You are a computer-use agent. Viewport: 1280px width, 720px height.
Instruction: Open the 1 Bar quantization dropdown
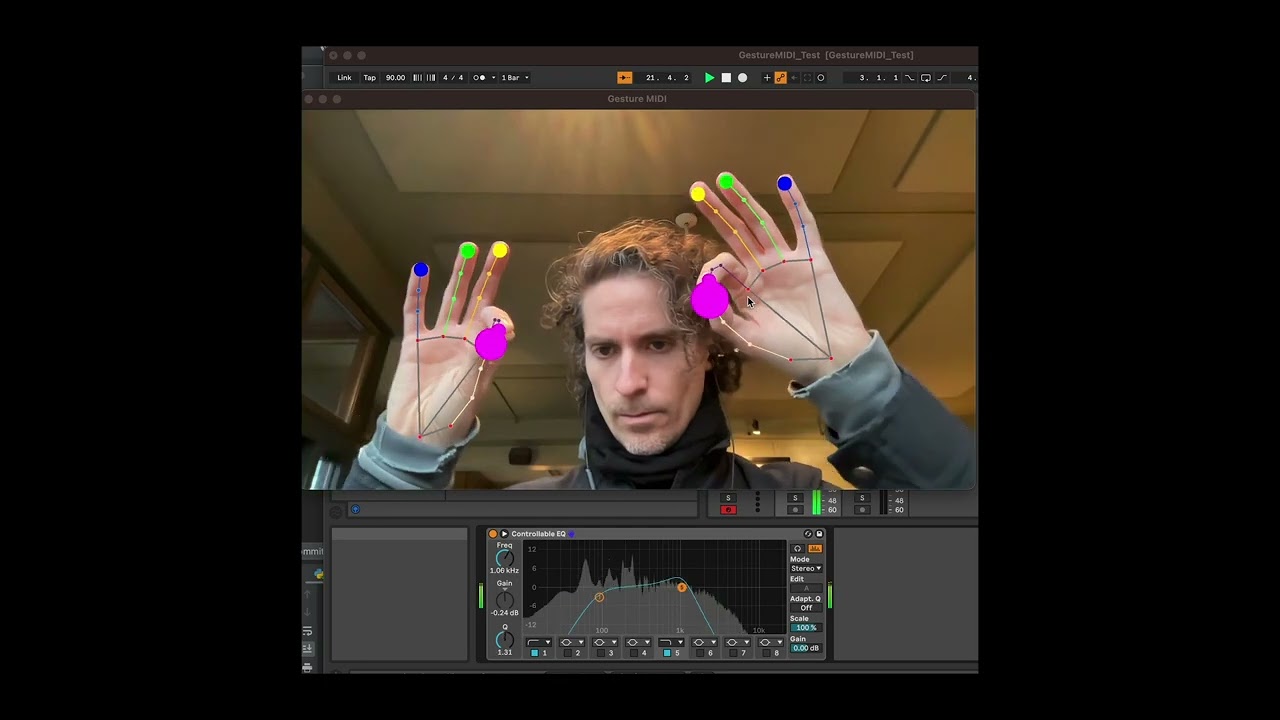pos(515,78)
